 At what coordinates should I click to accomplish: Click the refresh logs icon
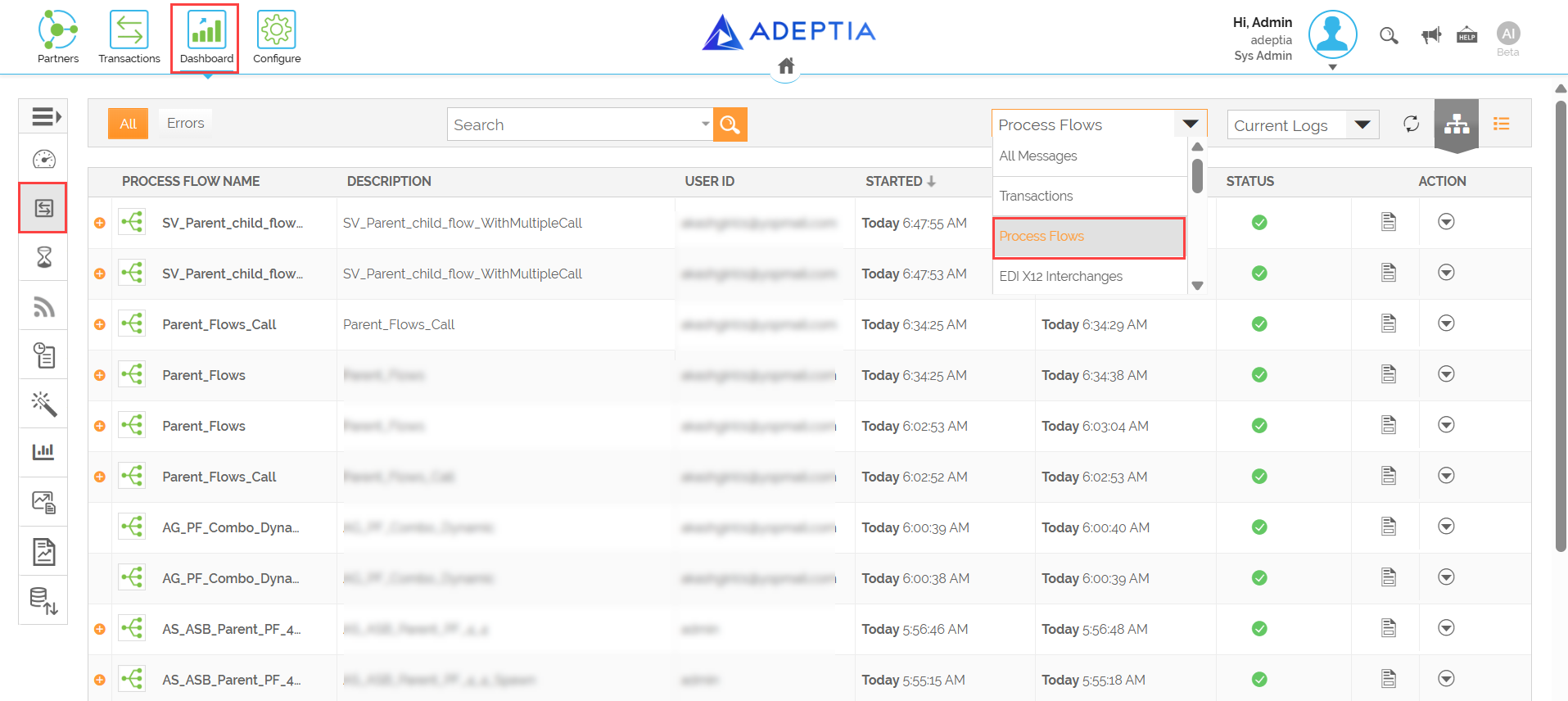coord(1412,124)
